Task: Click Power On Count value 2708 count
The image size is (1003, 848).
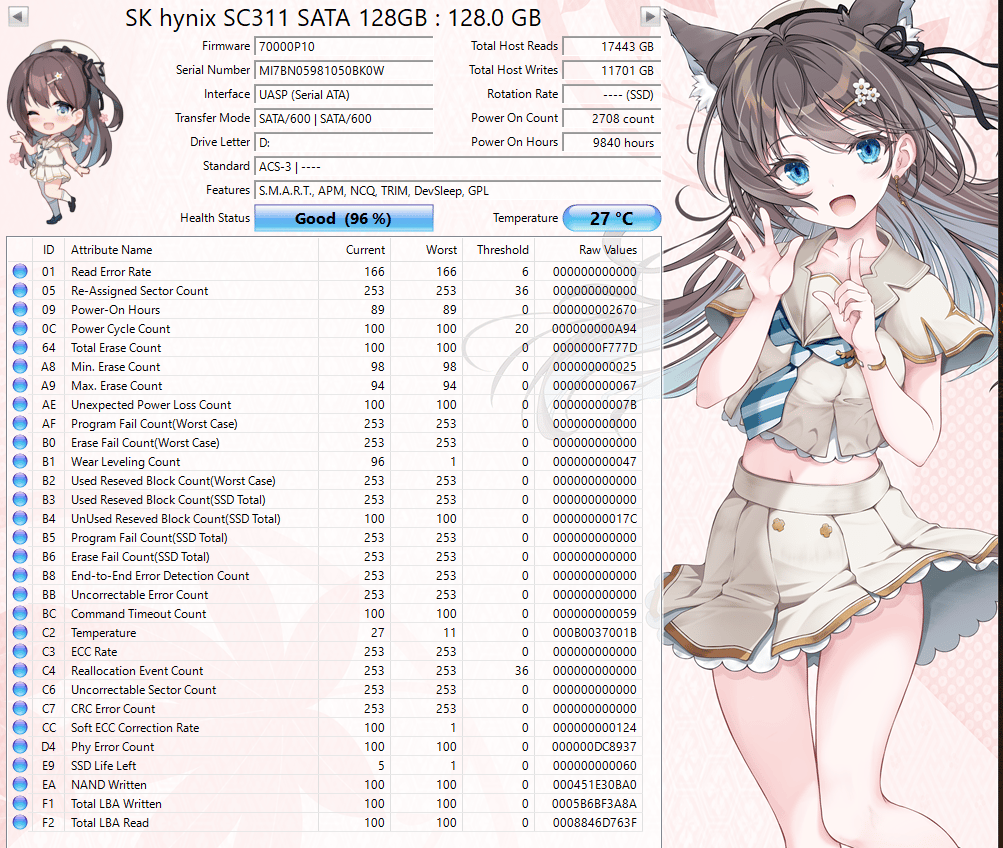Action: [x=612, y=118]
